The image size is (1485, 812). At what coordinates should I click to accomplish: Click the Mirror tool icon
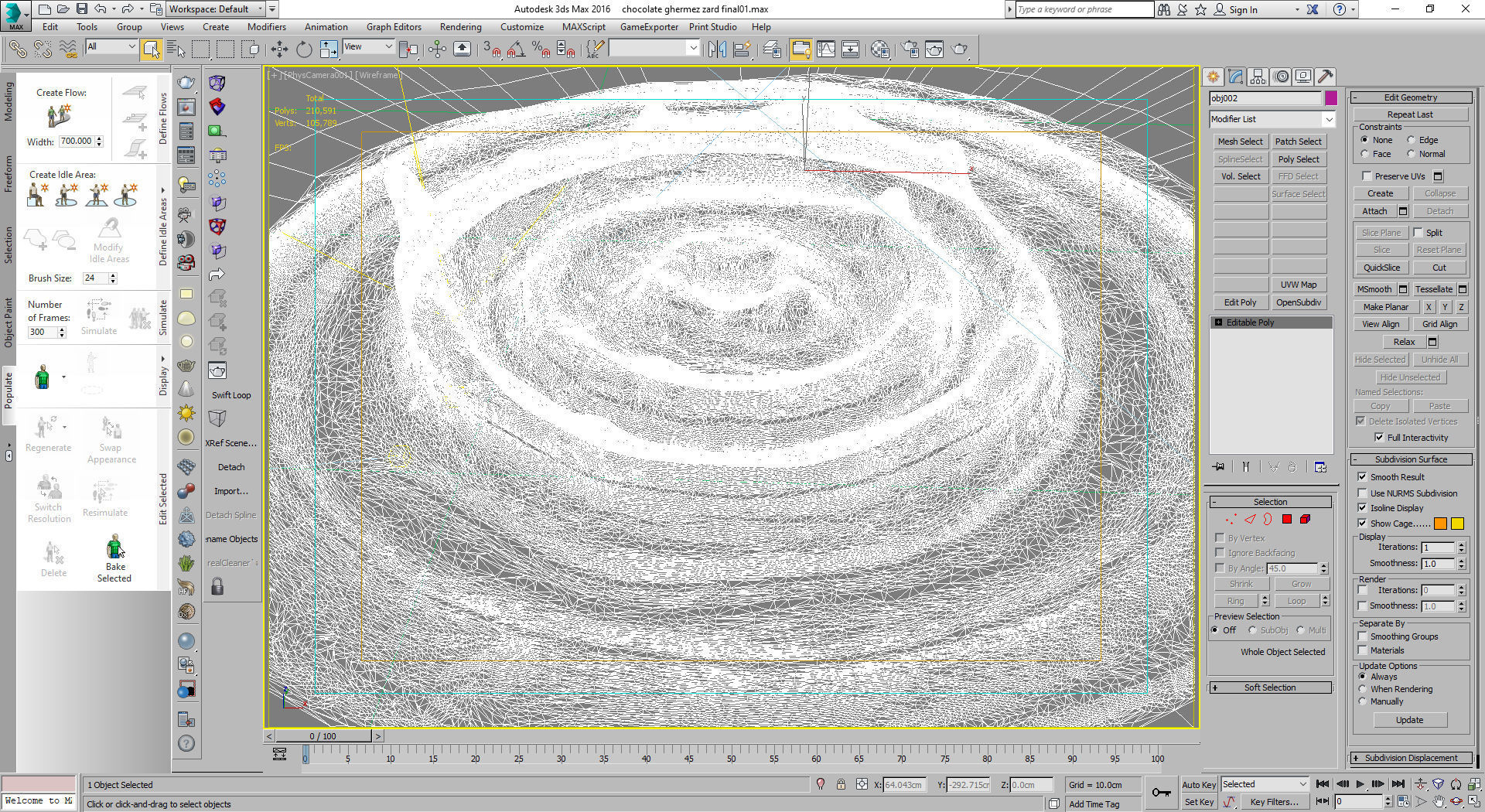717,49
